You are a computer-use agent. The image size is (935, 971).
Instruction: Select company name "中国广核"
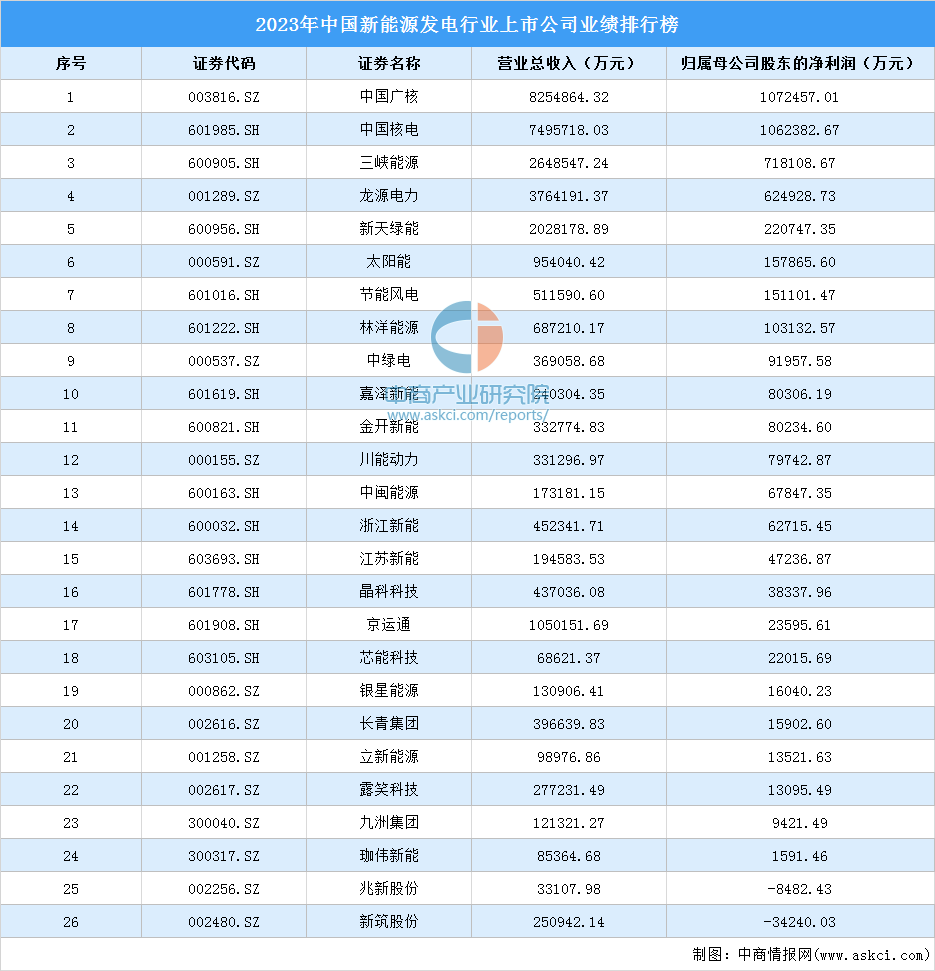pos(389,97)
